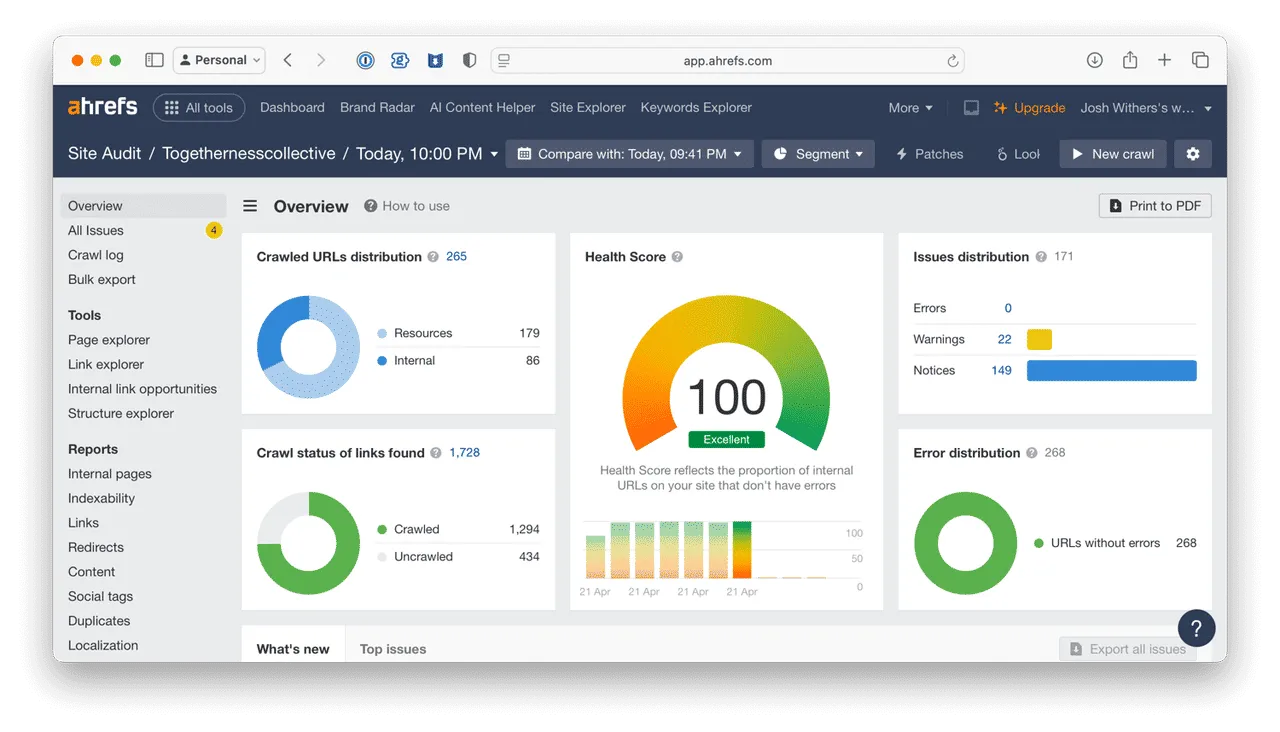The image size is (1280, 732).
Task: Open Bulk export in the sidebar
Action: (x=102, y=280)
